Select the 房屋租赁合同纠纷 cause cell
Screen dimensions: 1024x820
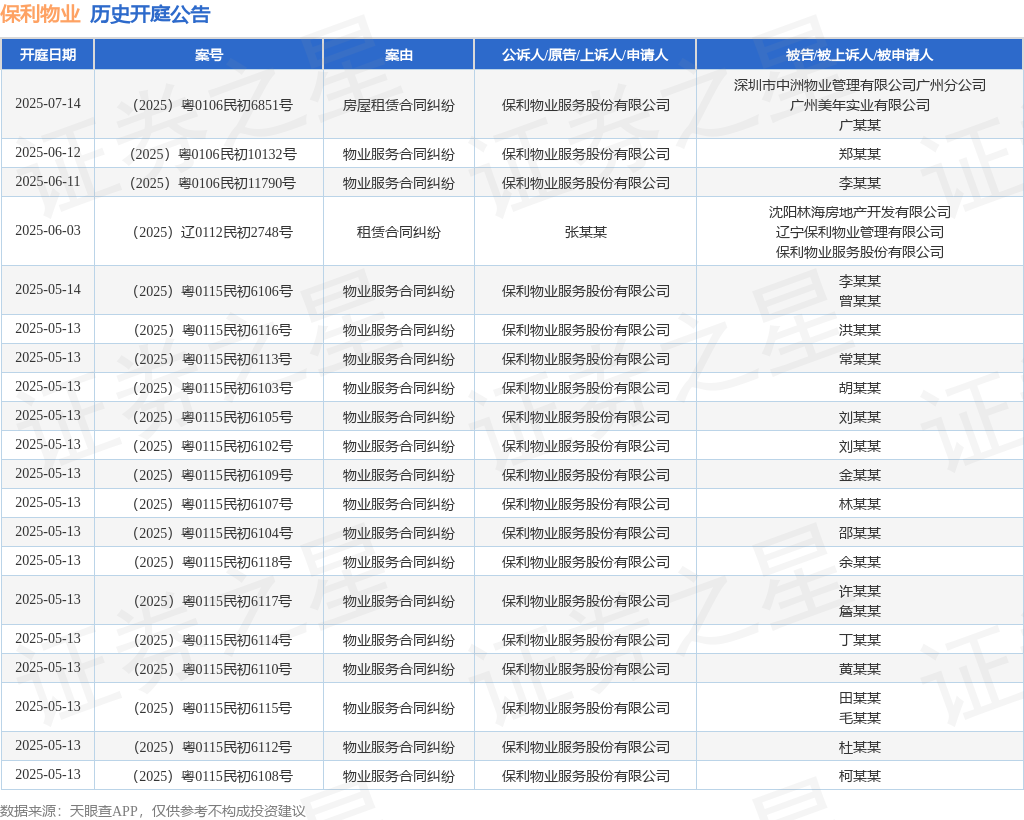point(398,105)
